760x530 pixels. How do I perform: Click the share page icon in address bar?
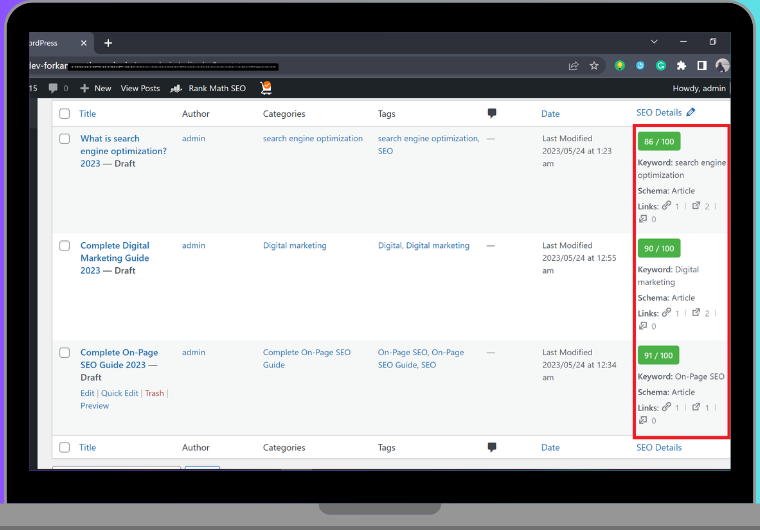tap(573, 66)
